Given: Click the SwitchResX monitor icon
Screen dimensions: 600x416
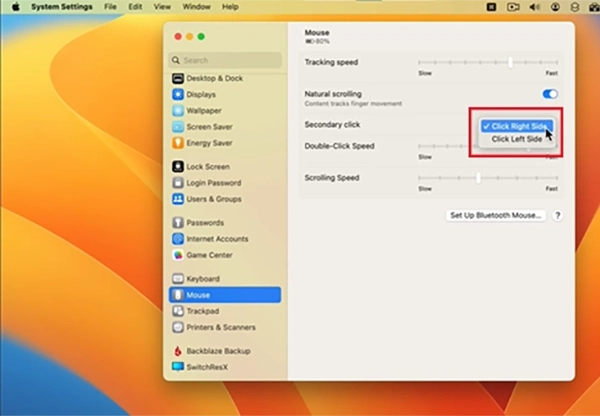Looking at the screenshot, I should click(x=178, y=367).
